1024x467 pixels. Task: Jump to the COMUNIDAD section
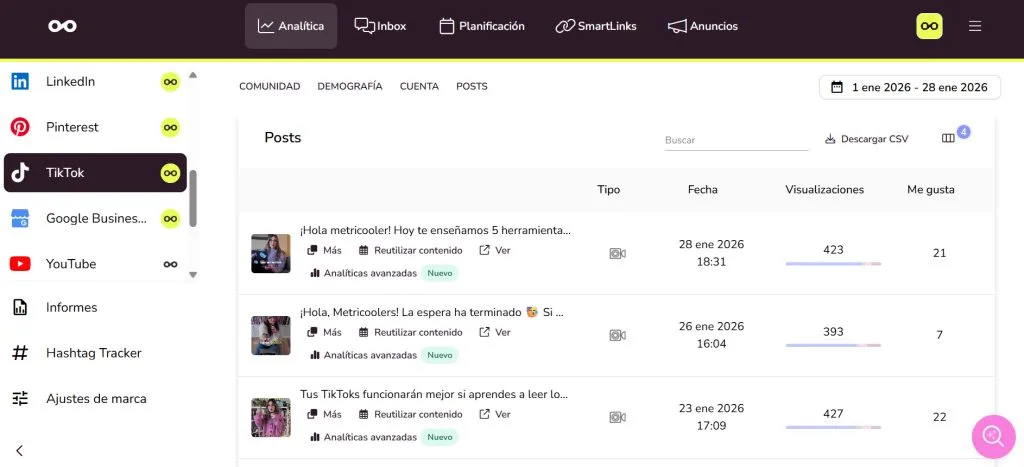click(270, 86)
